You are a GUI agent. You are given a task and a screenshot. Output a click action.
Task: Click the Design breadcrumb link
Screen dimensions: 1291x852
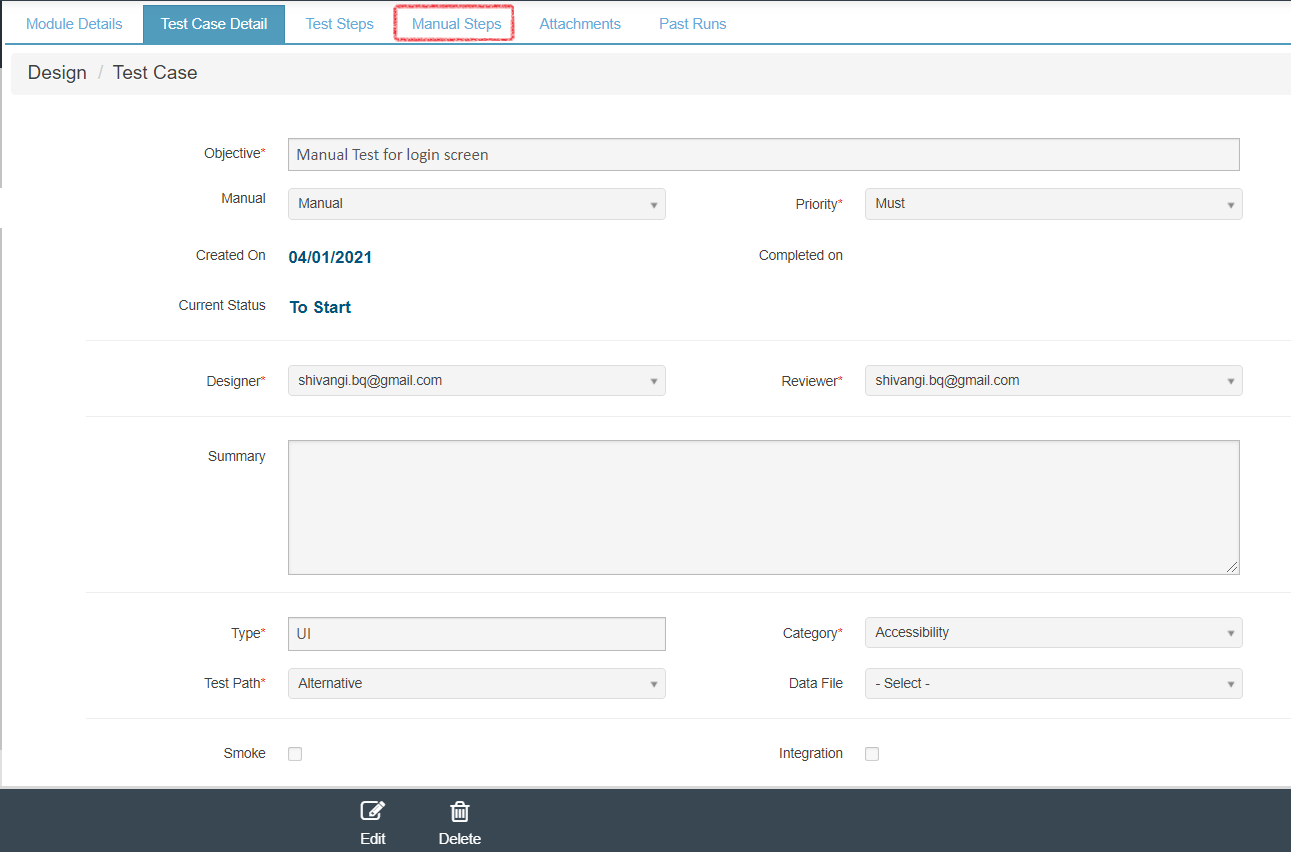point(57,73)
